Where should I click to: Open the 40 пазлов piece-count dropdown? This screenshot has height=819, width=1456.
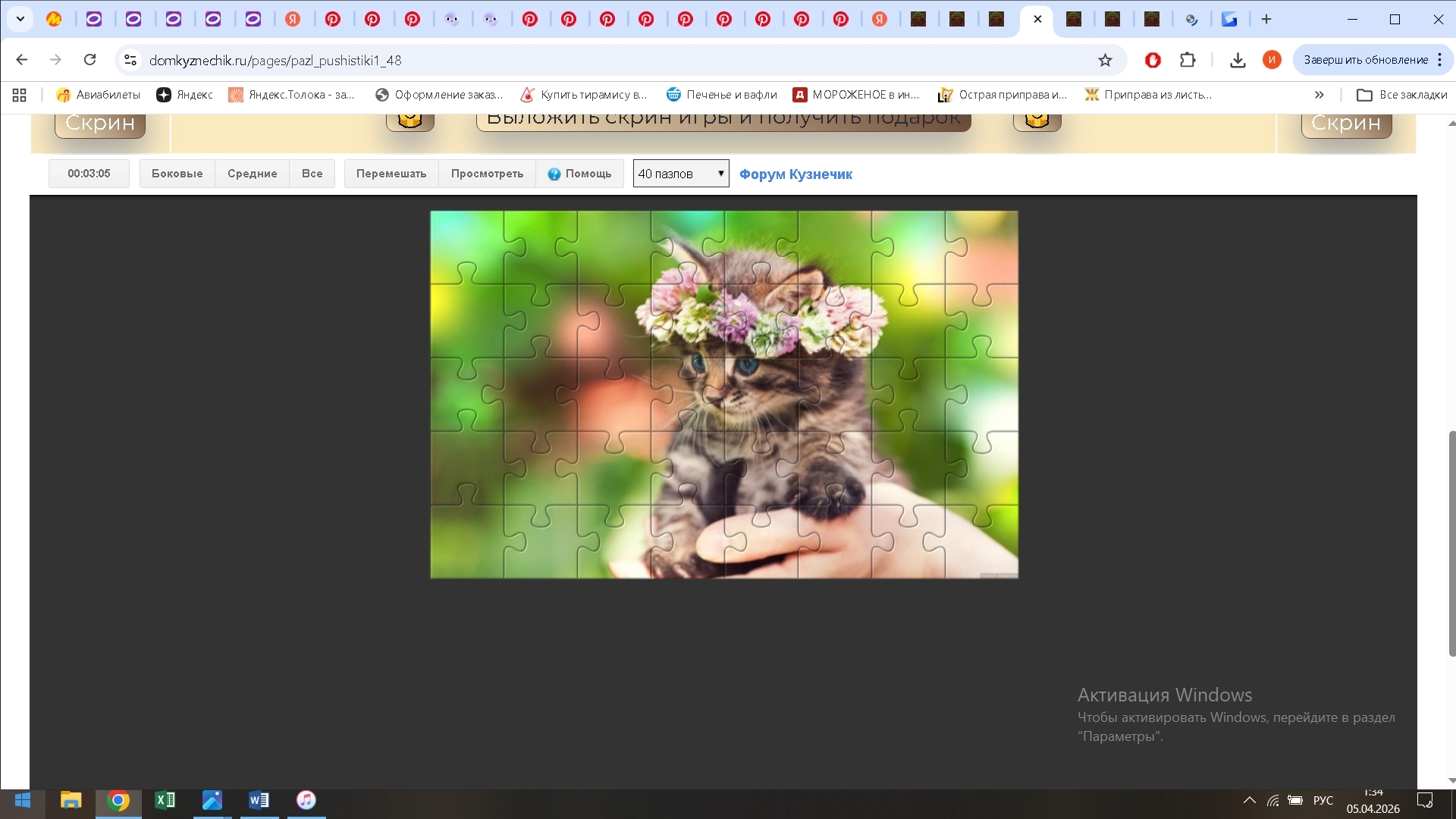click(680, 174)
